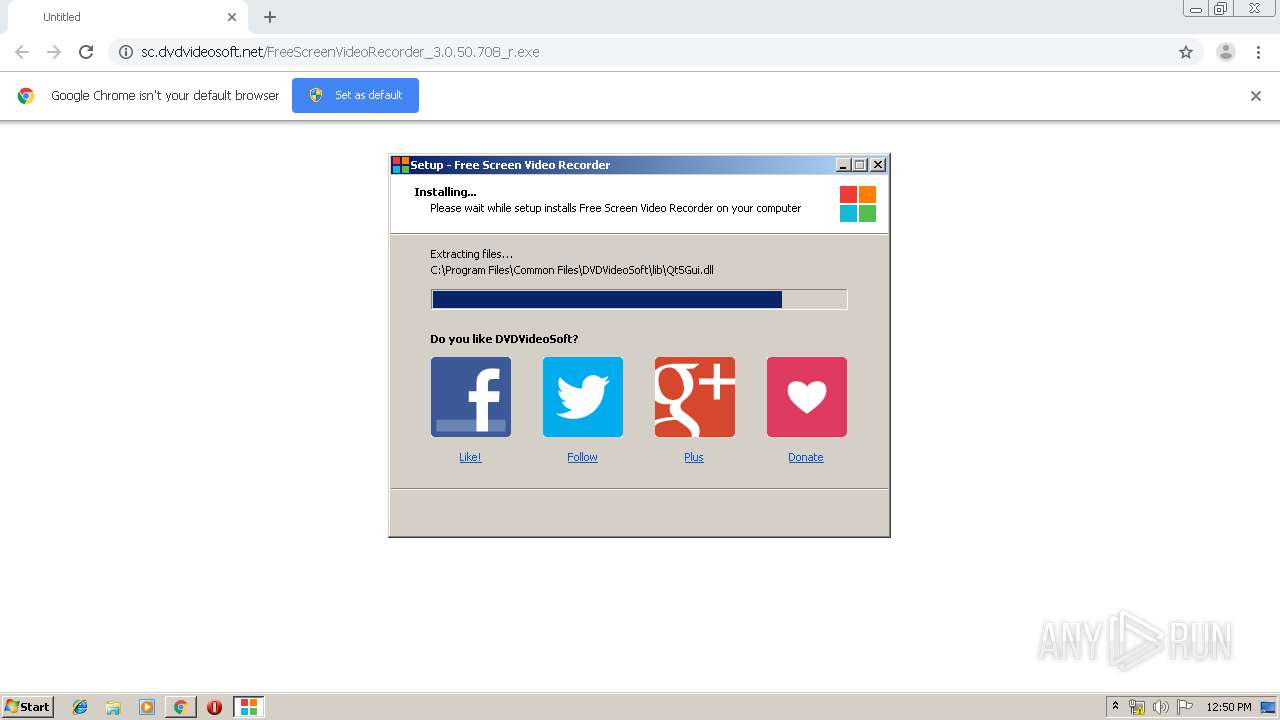The image size is (1280, 720).
Task: Click the 12:50 PM clock
Action: [x=1229, y=707]
